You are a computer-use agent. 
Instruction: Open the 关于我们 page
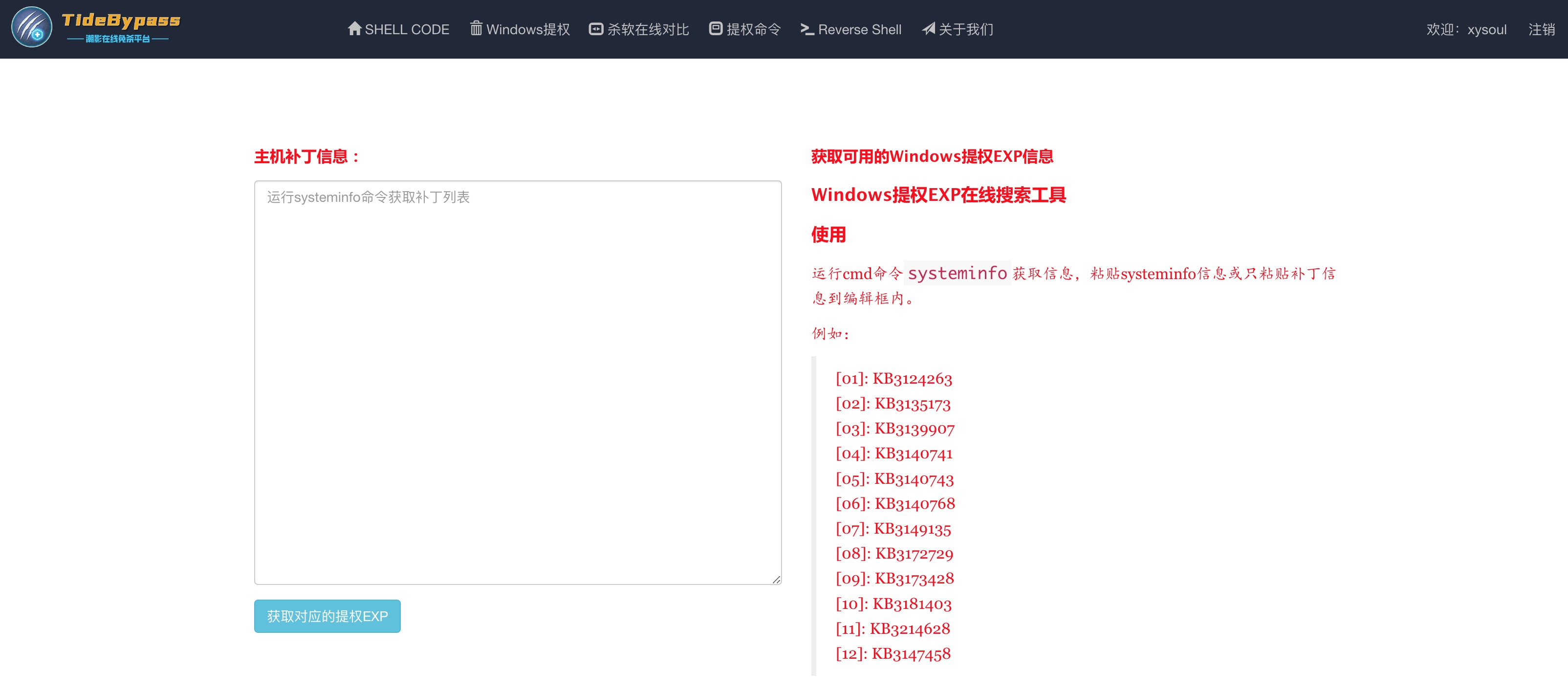point(965,29)
